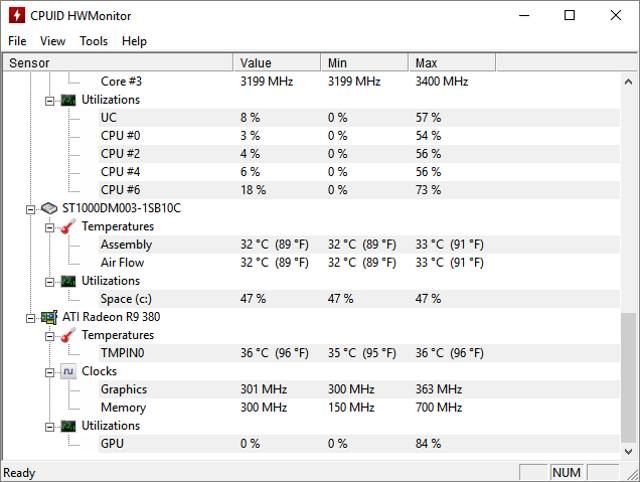Viewport: 640px width, 482px height.
Task: Click the ATI Radeon R9 380 graphics card icon
Action: (49, 317)
